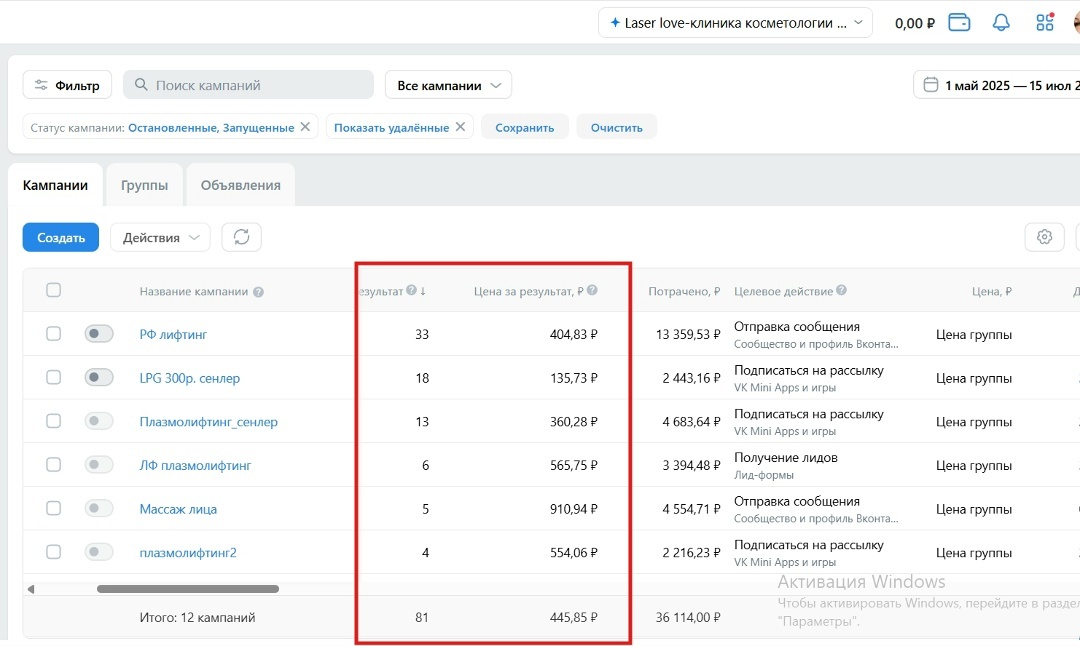Open table settings gear icon
The height and width of the screenshot is (646, 1080).
1044,238
